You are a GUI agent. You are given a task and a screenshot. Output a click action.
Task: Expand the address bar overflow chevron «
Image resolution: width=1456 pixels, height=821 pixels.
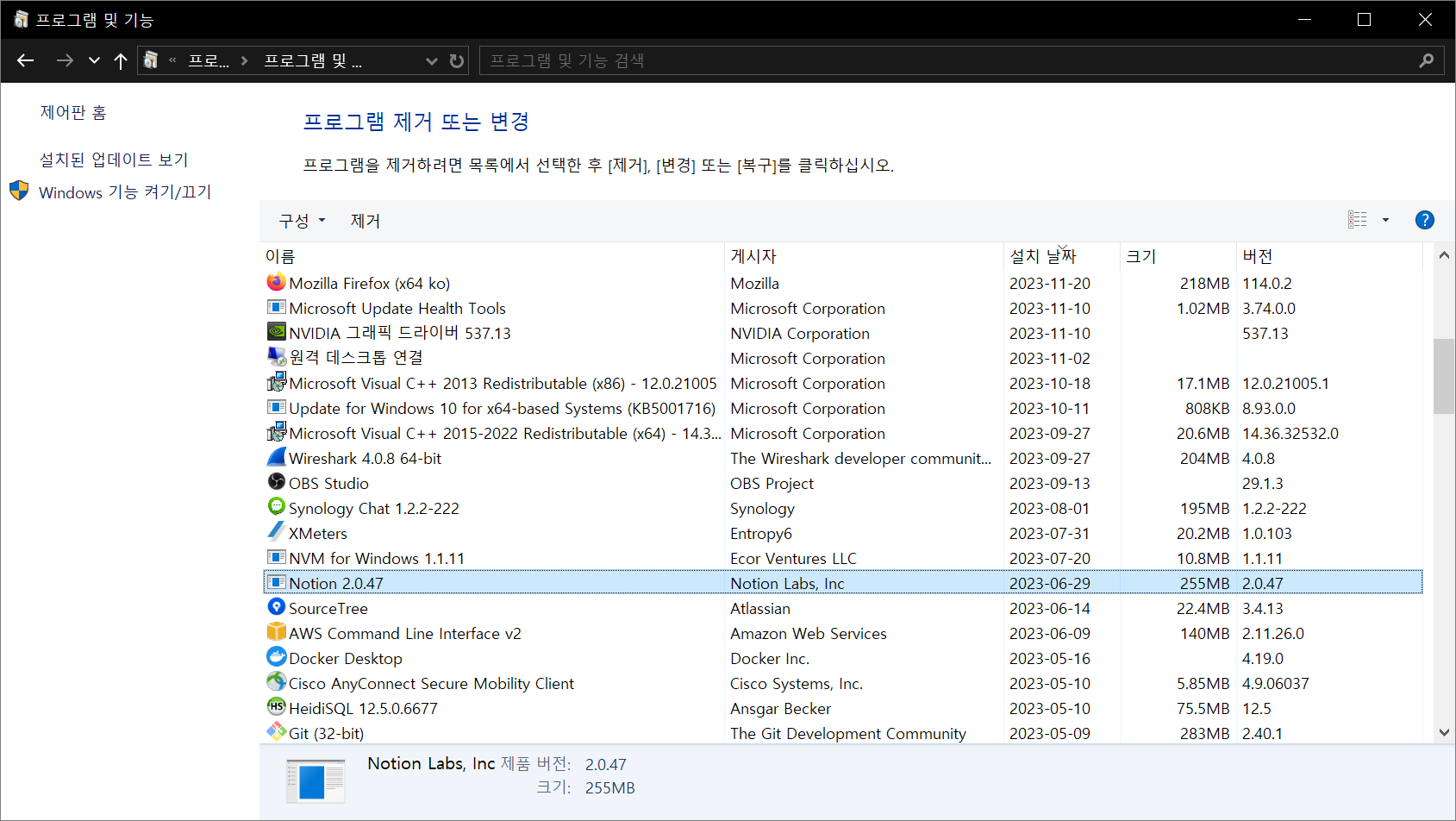(172, 60)
